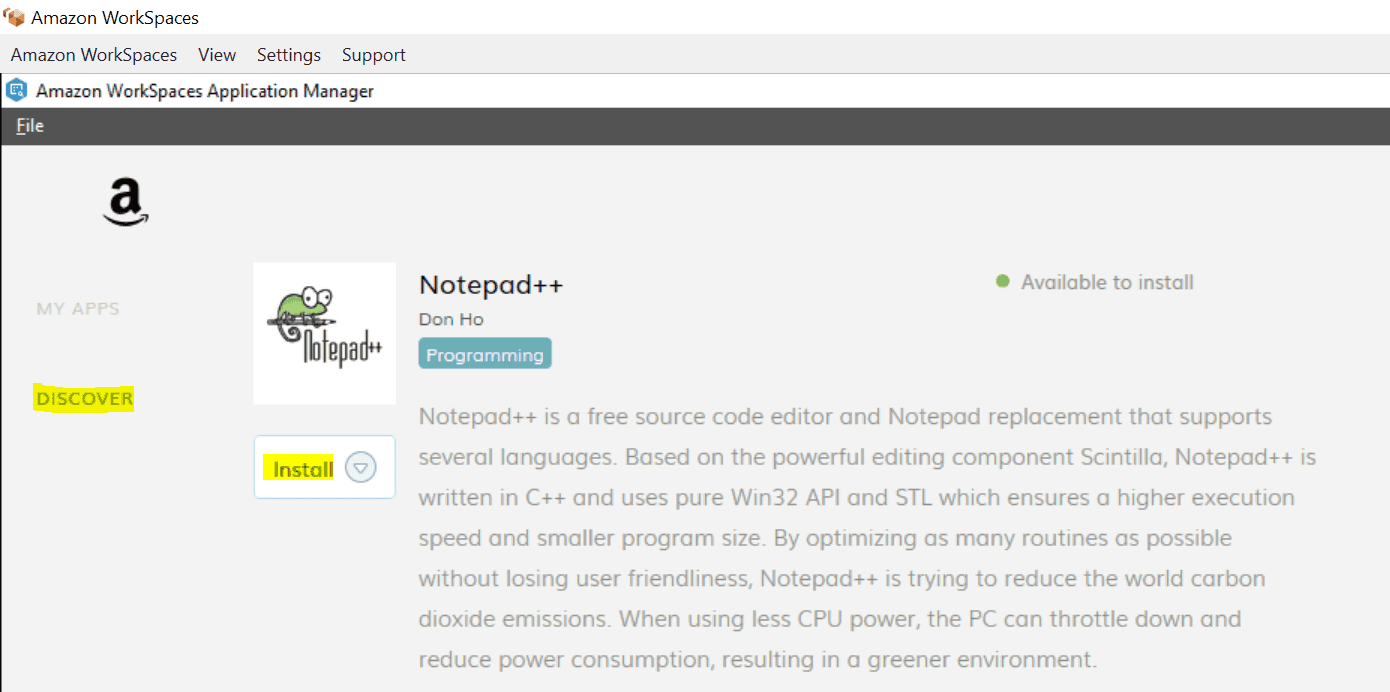The height and width of the screenshot is (692, 1390).
Task: Click the Available to install status text
Action: (1107, 282)
